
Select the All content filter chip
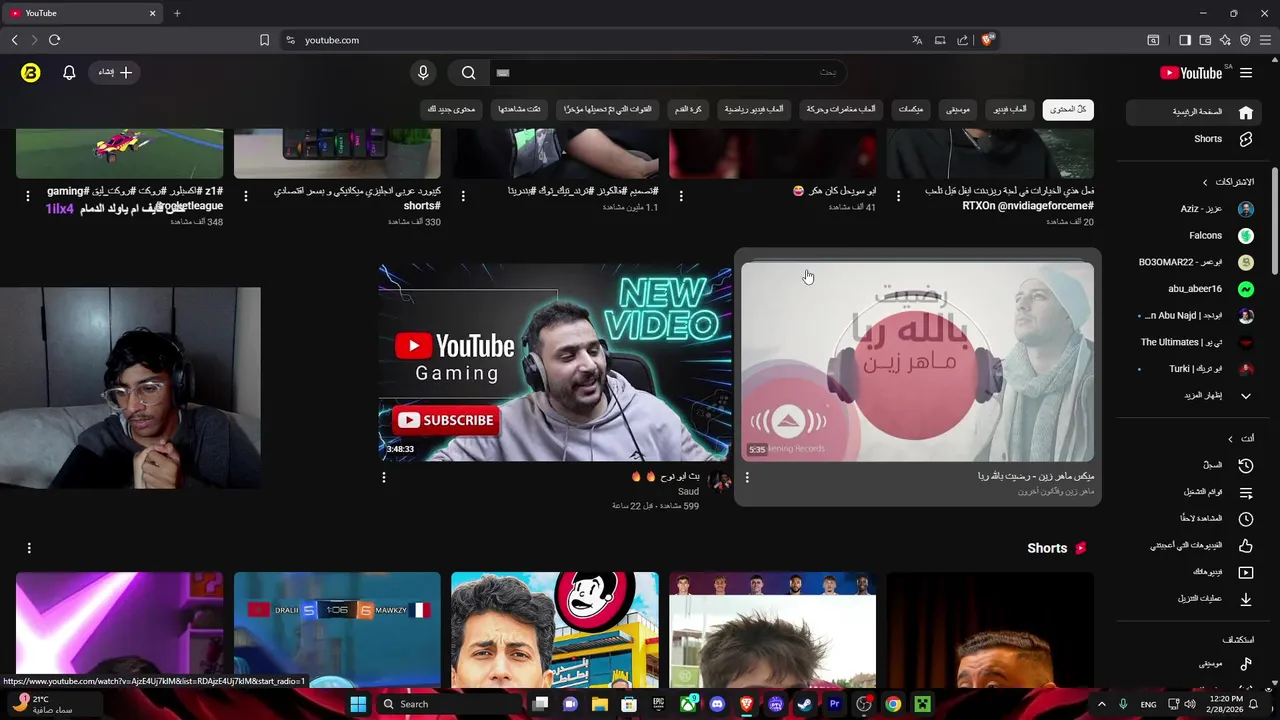[x=1068, y=109]
